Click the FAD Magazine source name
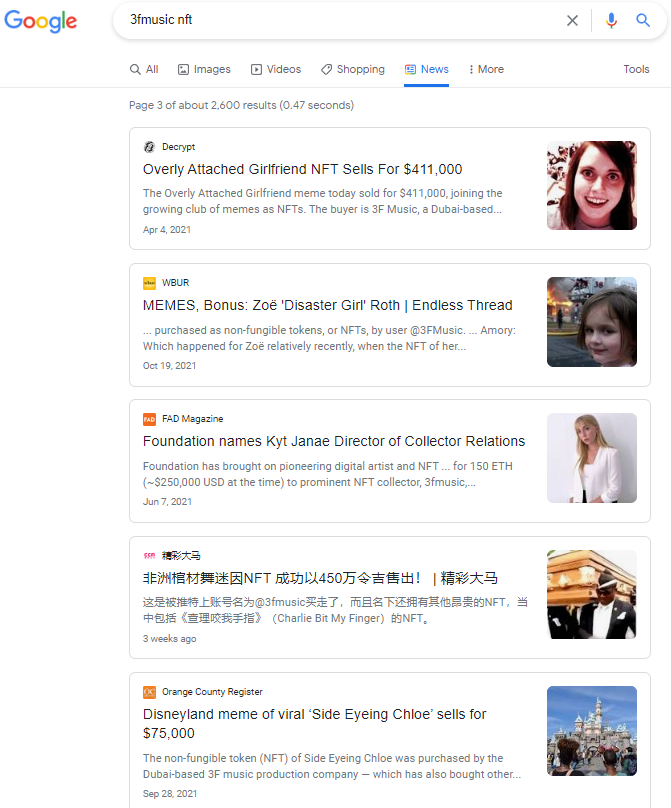 192,419
